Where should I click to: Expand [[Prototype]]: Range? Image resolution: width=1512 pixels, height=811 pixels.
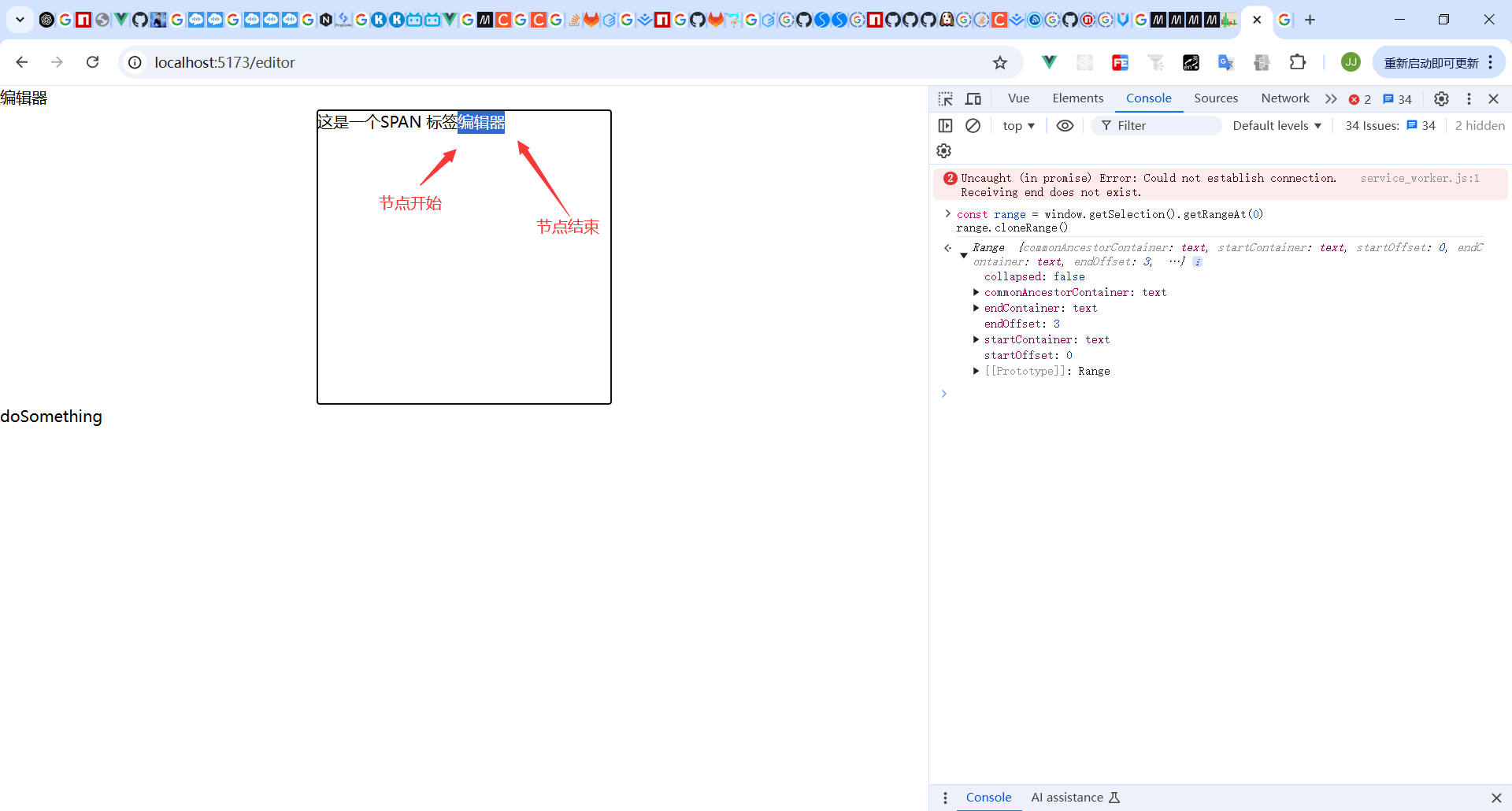(976, 371)
